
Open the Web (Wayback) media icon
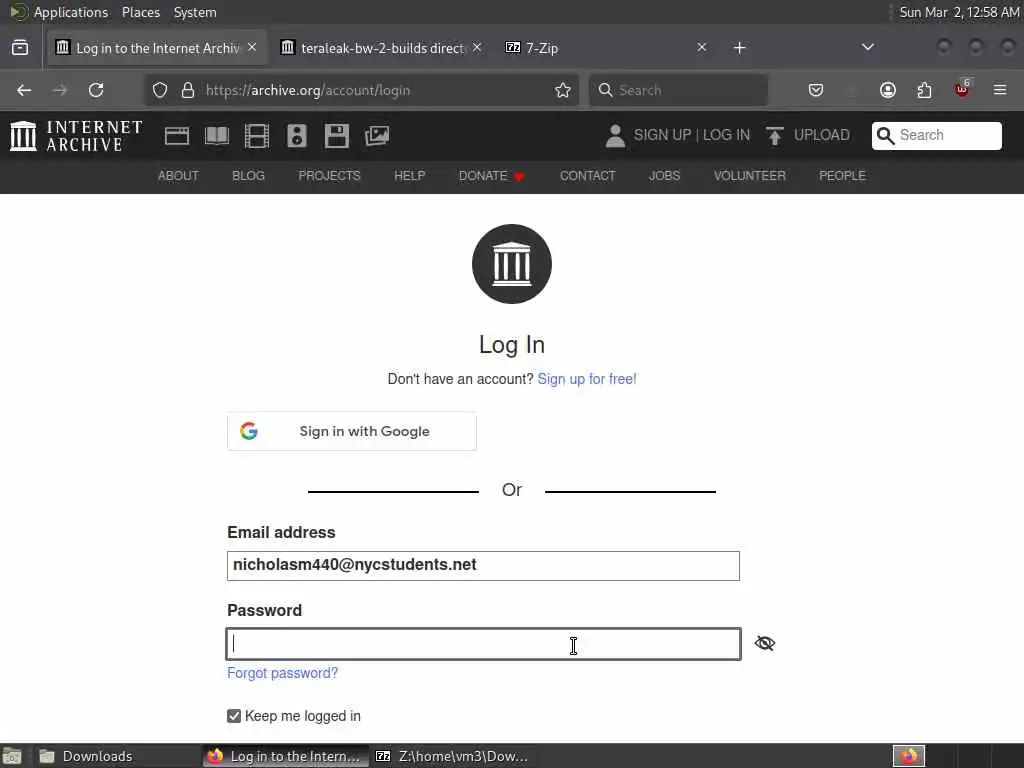176,136
